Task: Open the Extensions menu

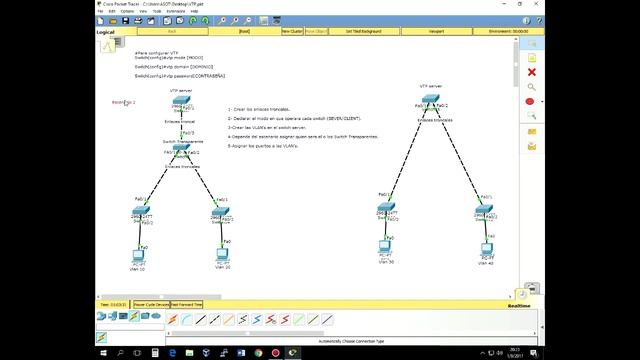Action: (x=176, y=11)
